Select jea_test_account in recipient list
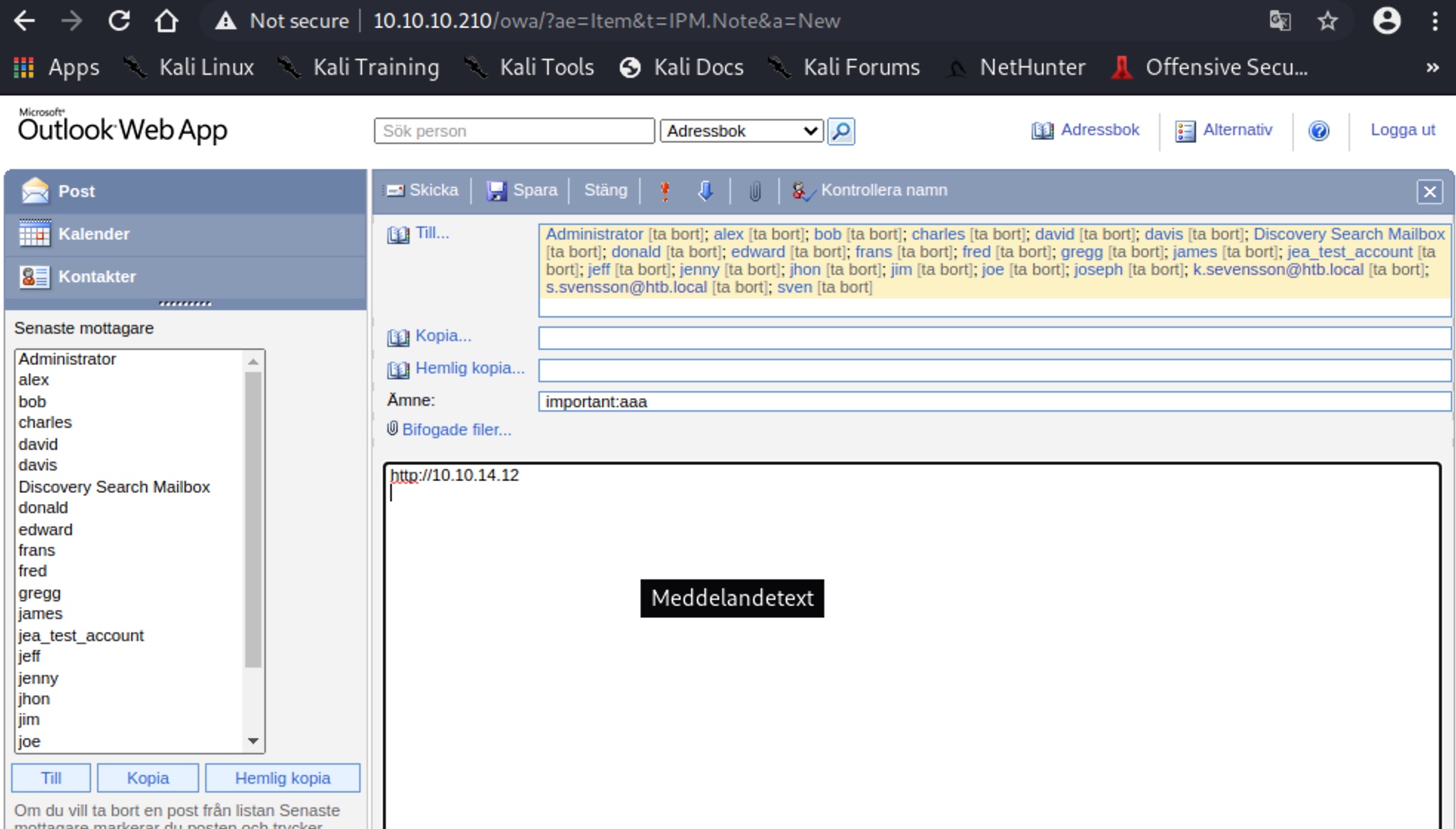Screen dimensions: 1456x829 click(81, 636)
